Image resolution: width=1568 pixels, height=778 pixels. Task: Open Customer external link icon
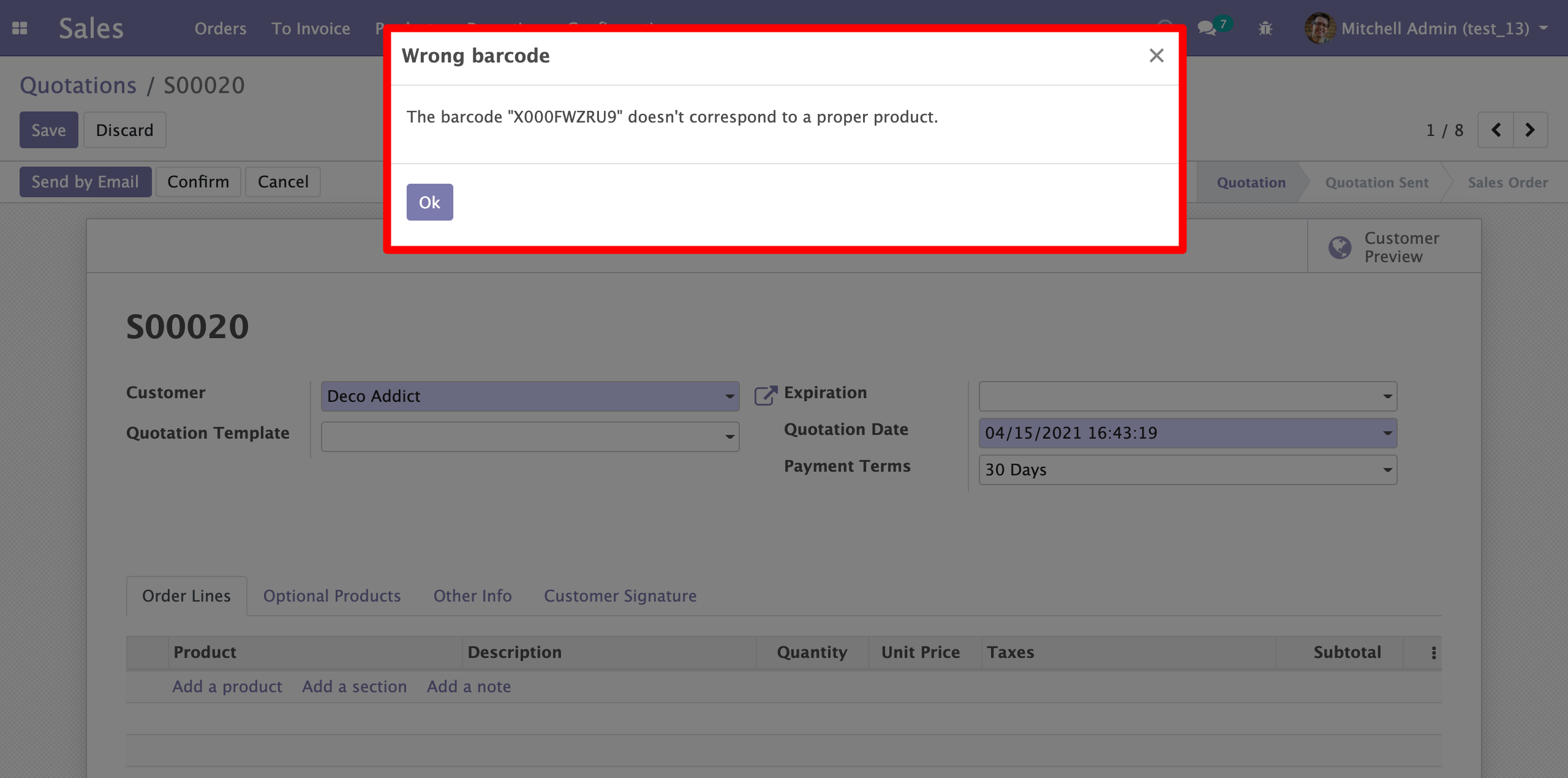[x=765, y=395]
